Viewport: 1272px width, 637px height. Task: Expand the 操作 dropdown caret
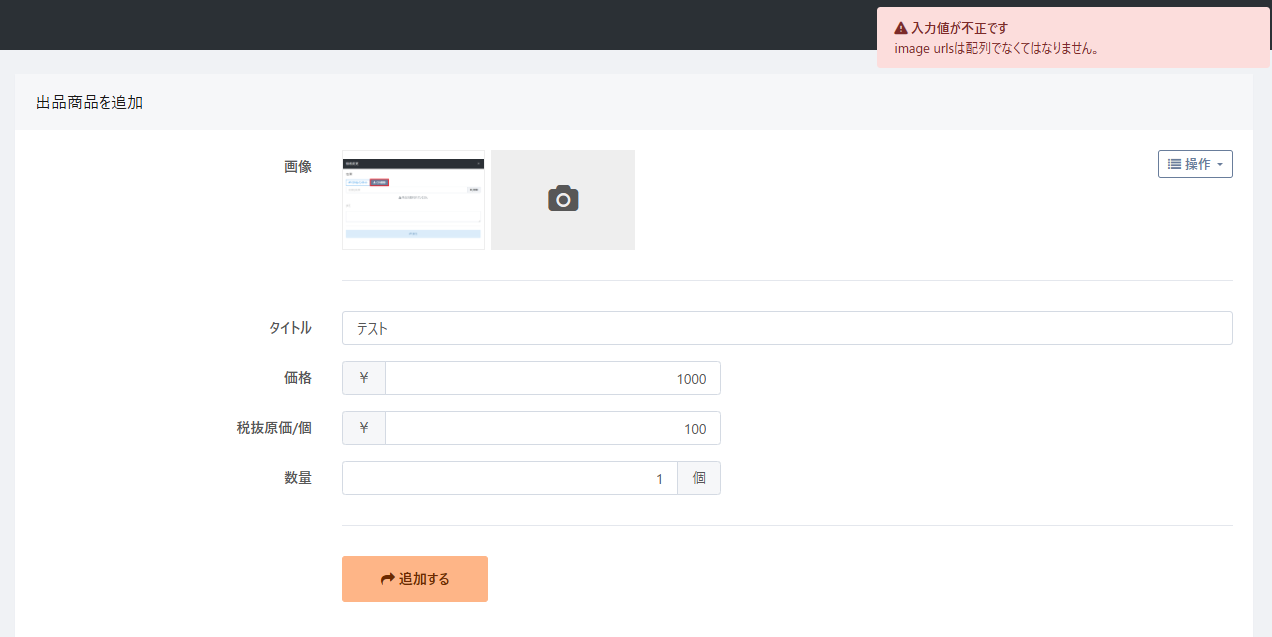[1220, 165]
